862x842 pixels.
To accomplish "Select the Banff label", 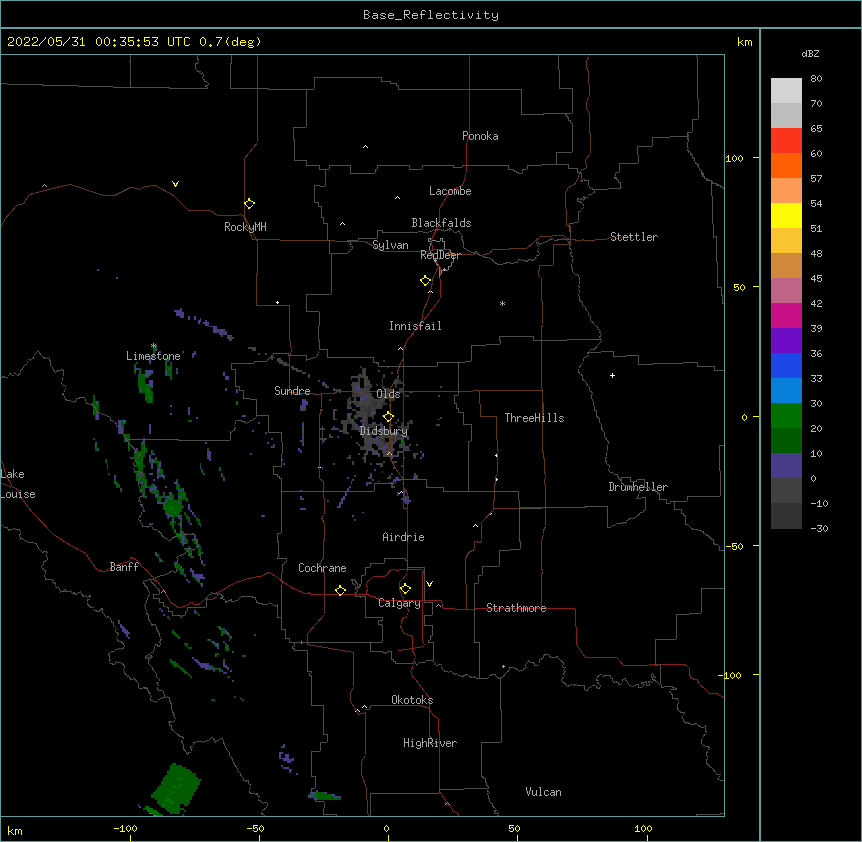I will (124, 567).
